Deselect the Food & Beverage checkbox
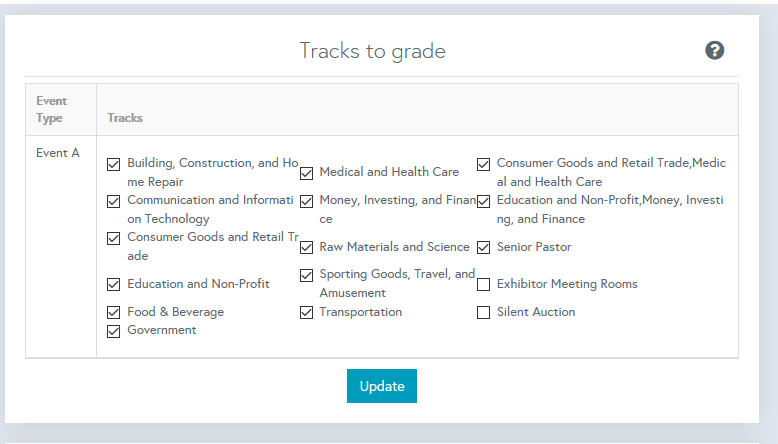 114,312
